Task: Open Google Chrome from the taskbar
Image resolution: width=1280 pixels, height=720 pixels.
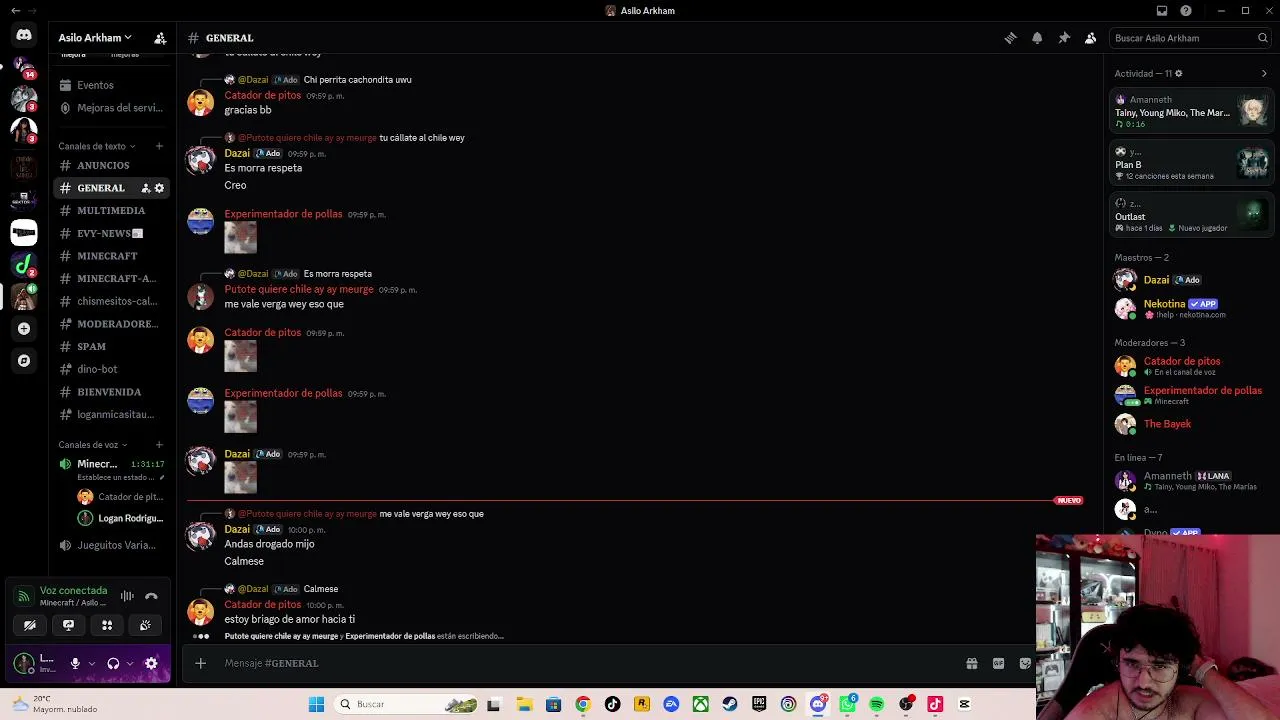Action: coord(583,704)
